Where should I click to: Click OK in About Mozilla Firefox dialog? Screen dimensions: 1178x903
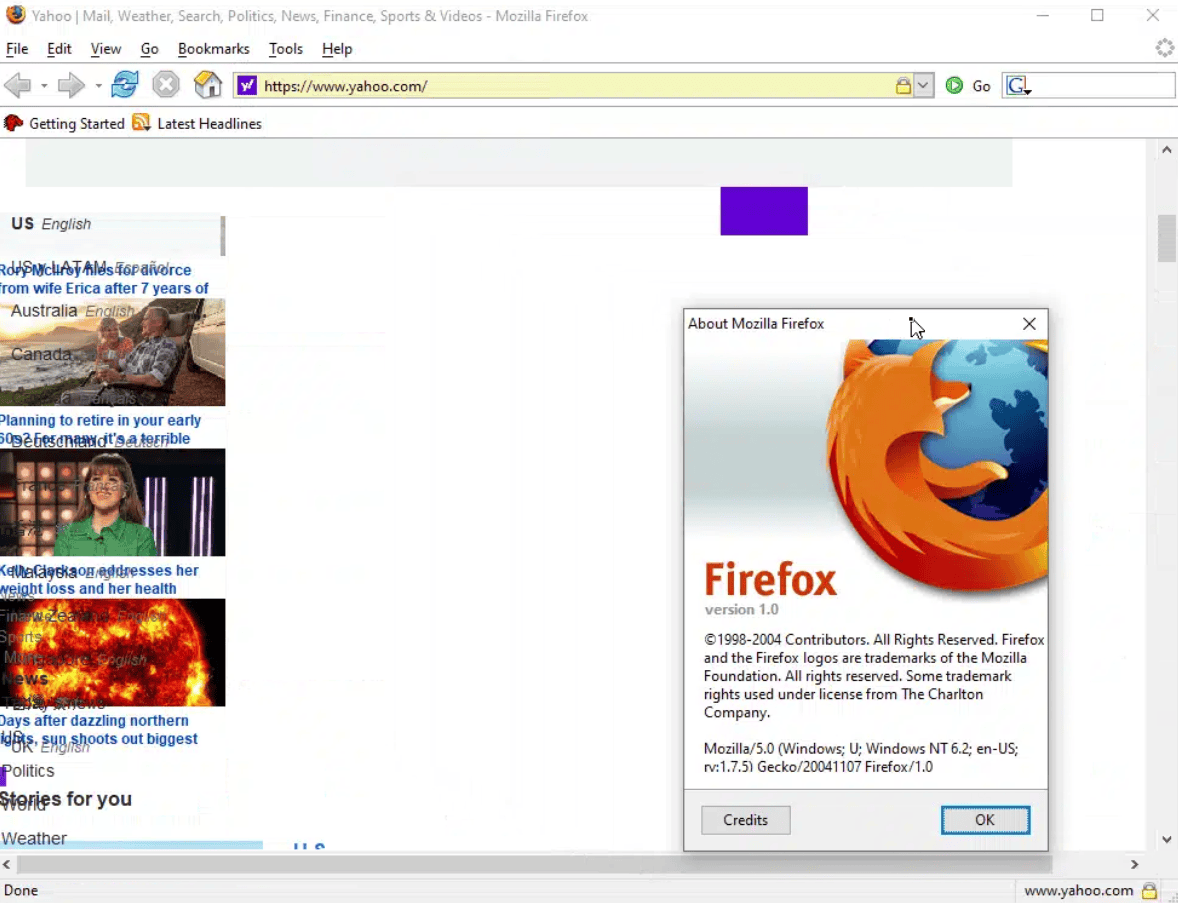click(x=985, y=820)
